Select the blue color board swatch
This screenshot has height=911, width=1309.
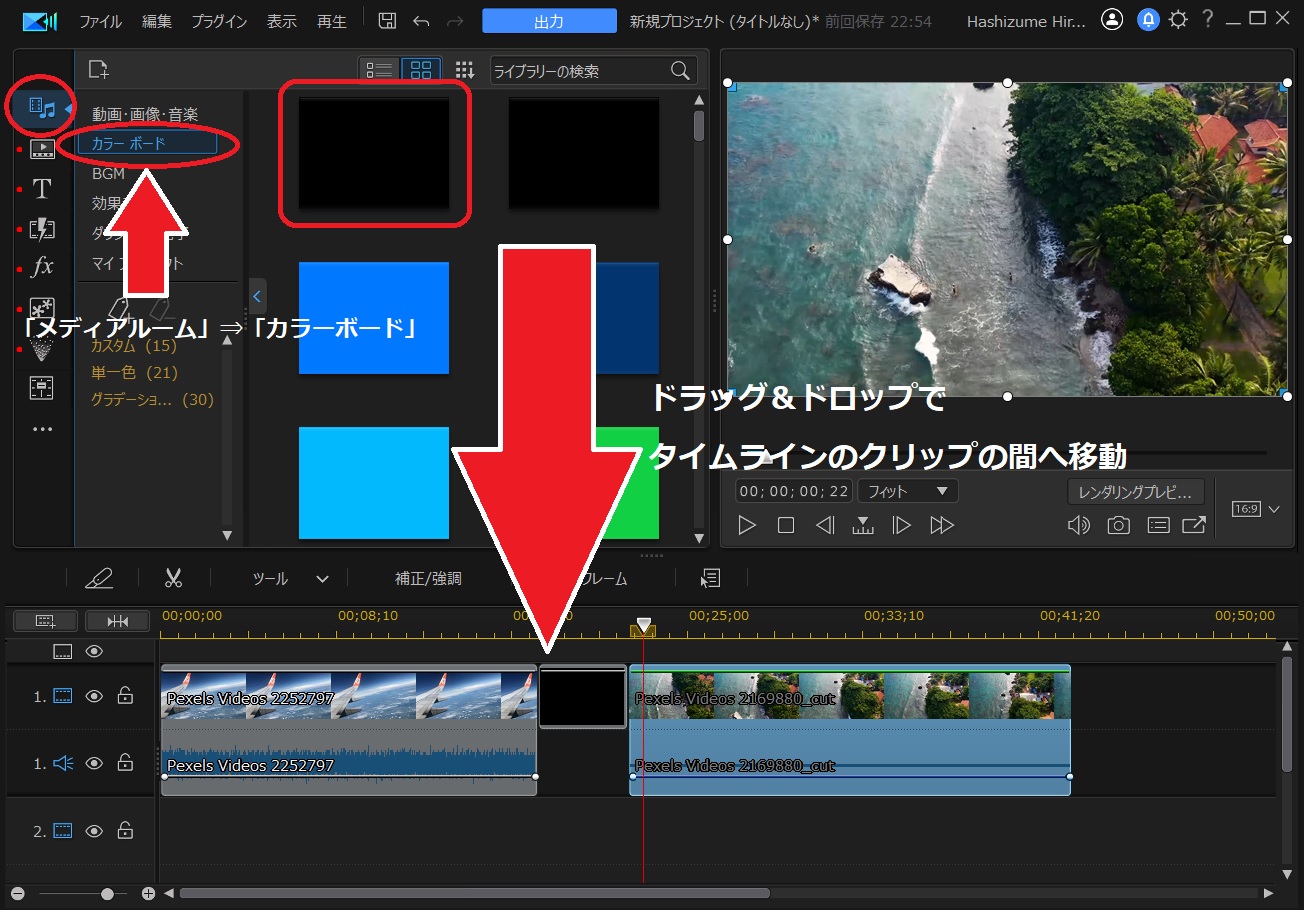(x=373, y=317)
